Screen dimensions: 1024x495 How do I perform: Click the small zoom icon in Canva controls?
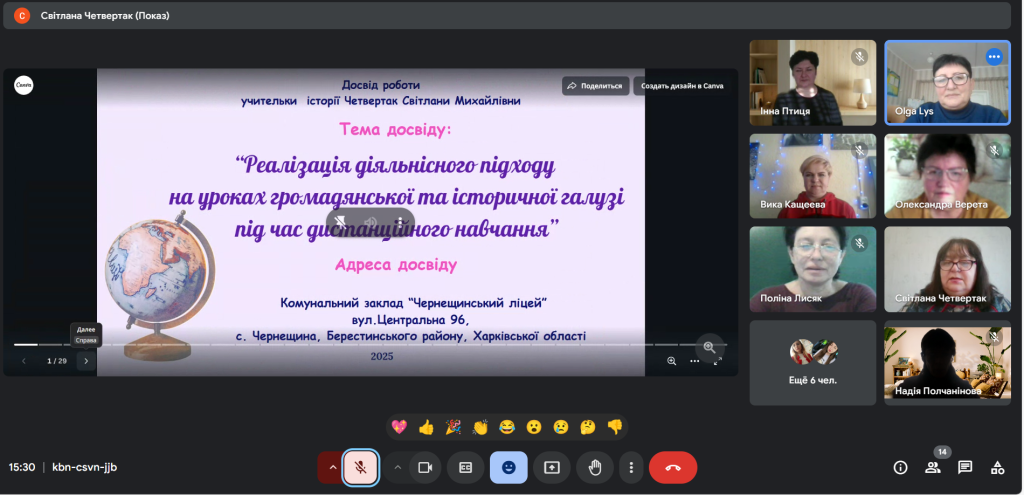point(671,360)
